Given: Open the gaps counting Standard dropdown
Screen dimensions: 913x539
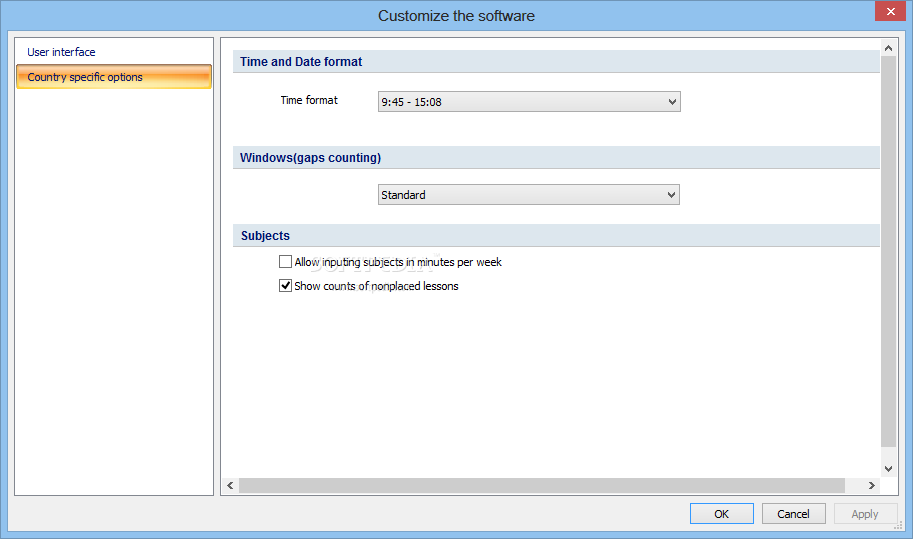Looking at the screenshot, I should [529, 194].
